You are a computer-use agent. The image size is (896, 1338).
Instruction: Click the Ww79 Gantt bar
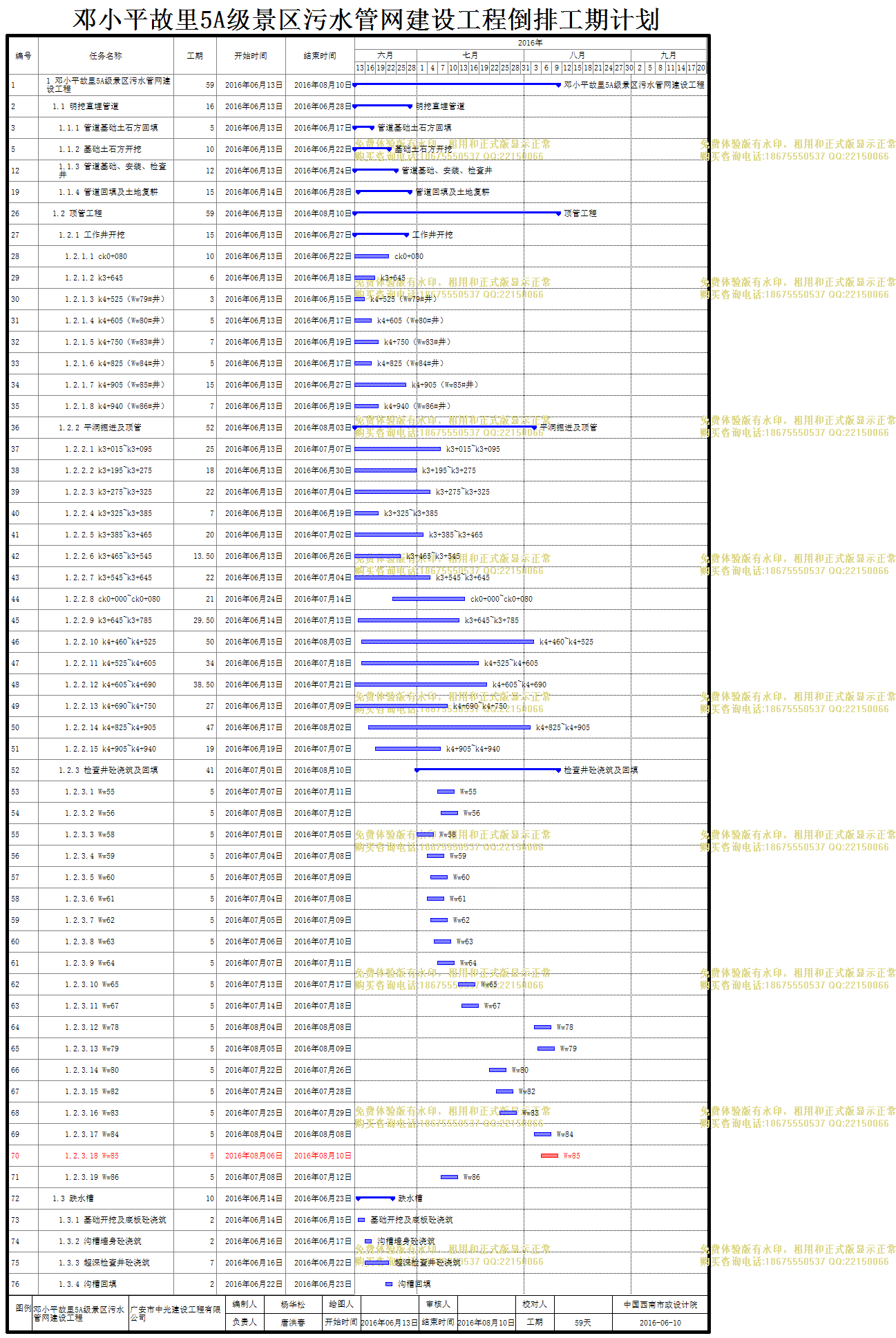(x=546, y=1049)
